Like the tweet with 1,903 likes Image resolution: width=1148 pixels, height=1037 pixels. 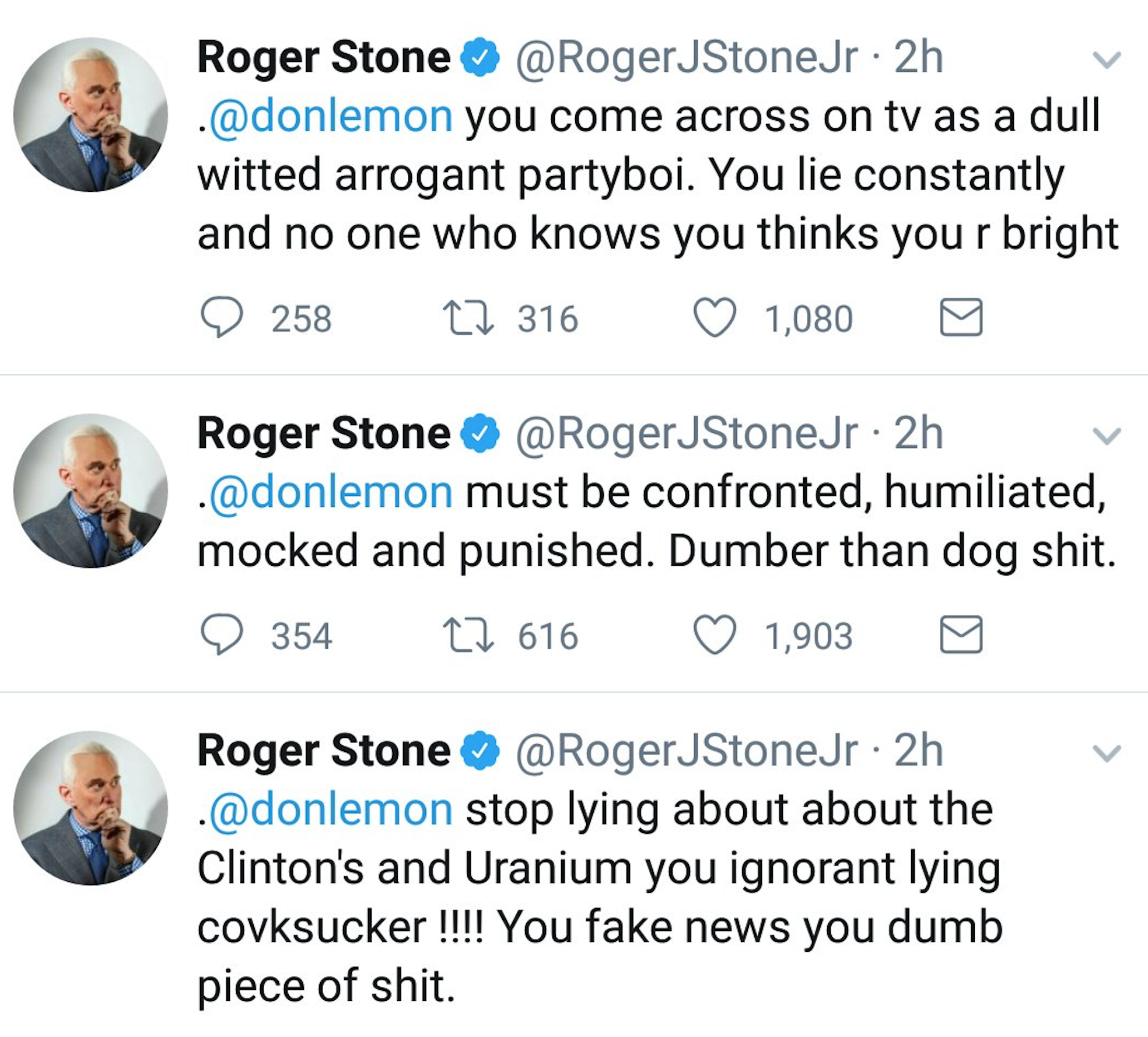point(715,635)
